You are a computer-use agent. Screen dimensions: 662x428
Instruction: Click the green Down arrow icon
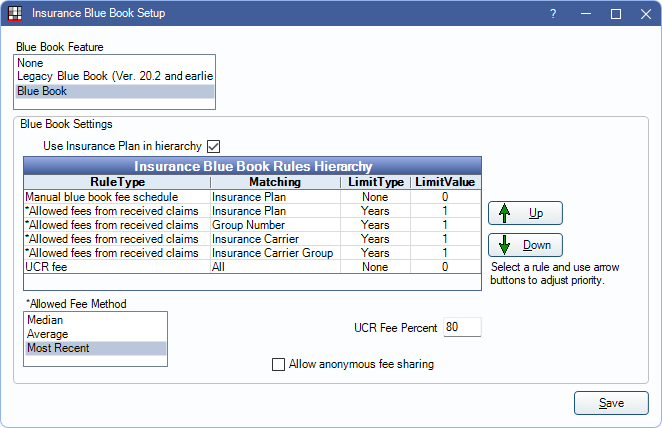point(504,245)
